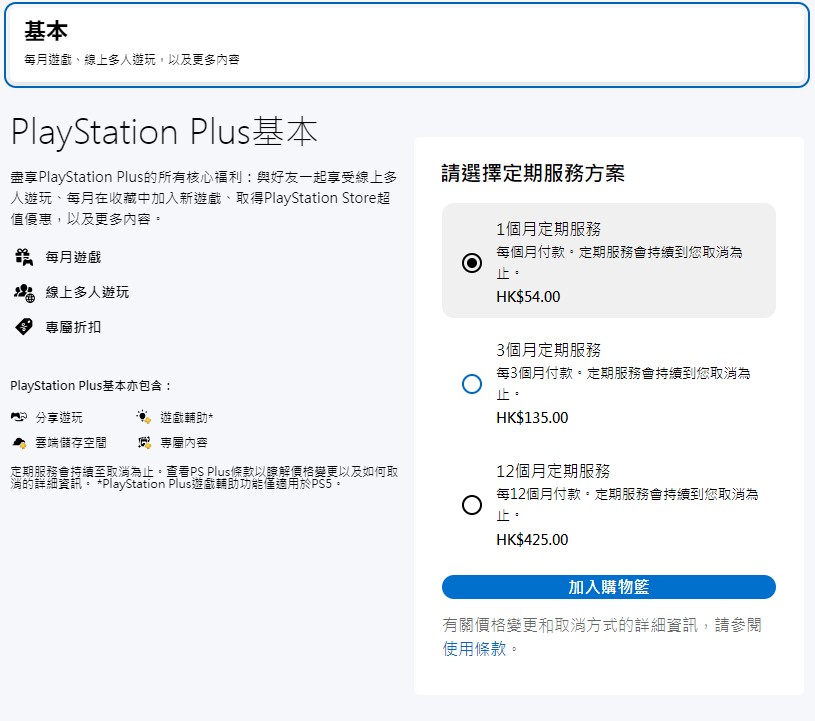Click the 1個月定期服務 option title
Screen dimensions: 815x721
tap(548, 229)
